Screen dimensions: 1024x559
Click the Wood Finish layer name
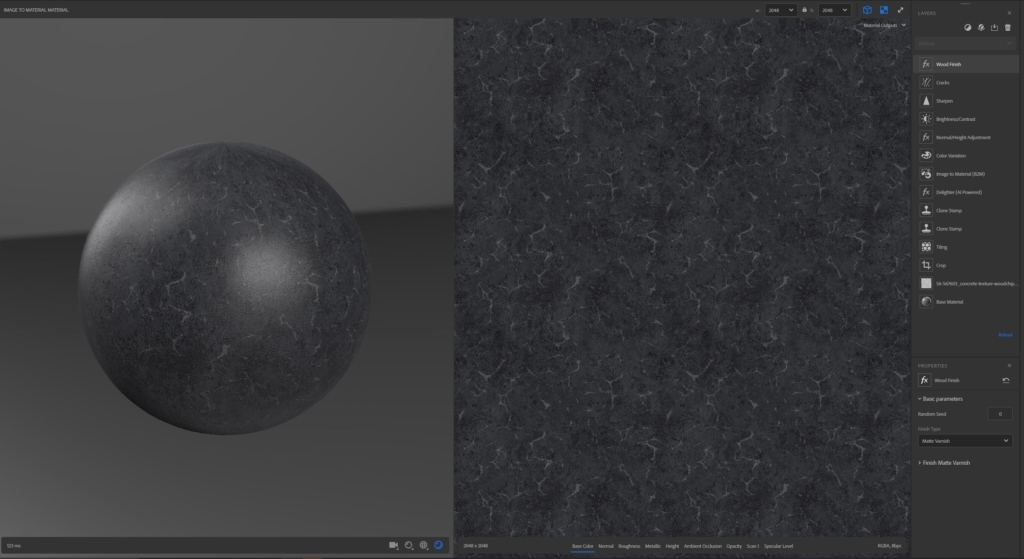point(948,64)
